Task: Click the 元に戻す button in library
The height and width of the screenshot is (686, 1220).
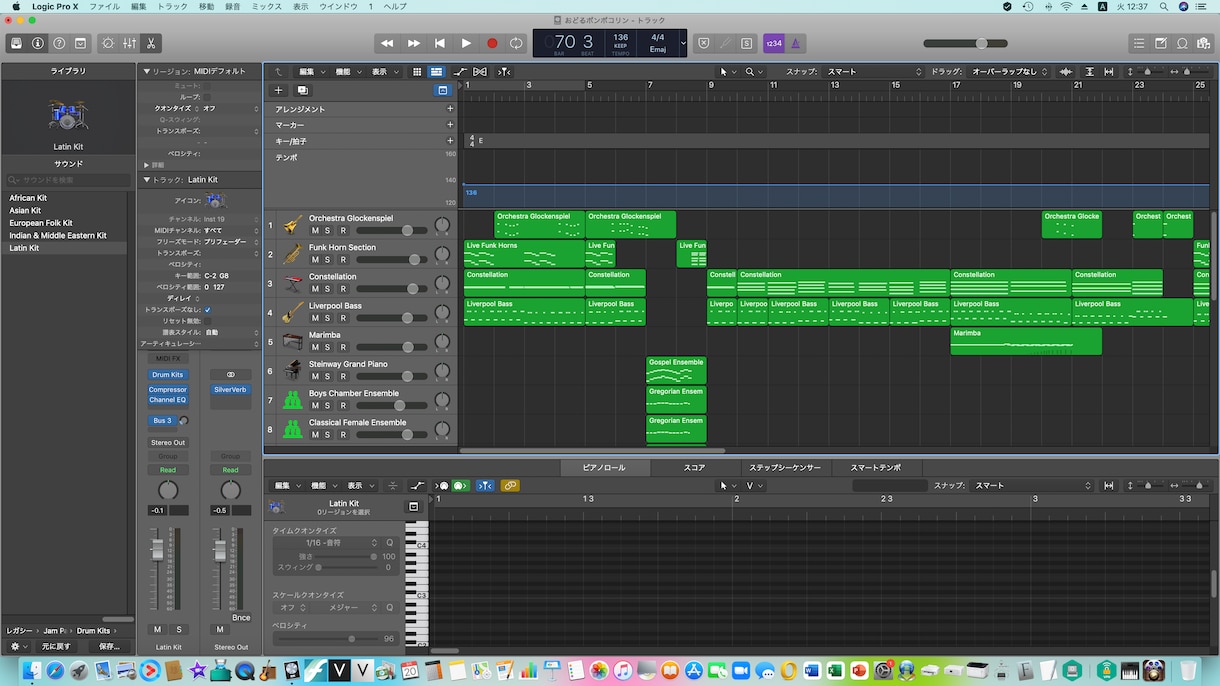Action: [x=56, y=646]
